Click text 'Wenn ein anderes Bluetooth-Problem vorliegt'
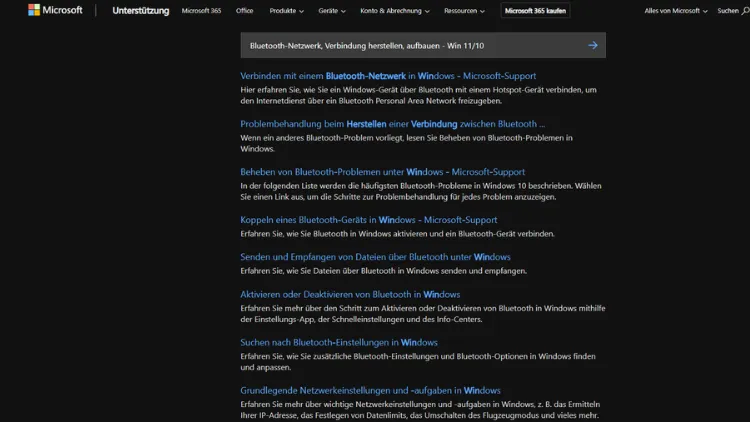The width and height of the screenshot is (750, 422). click(406, 143)
